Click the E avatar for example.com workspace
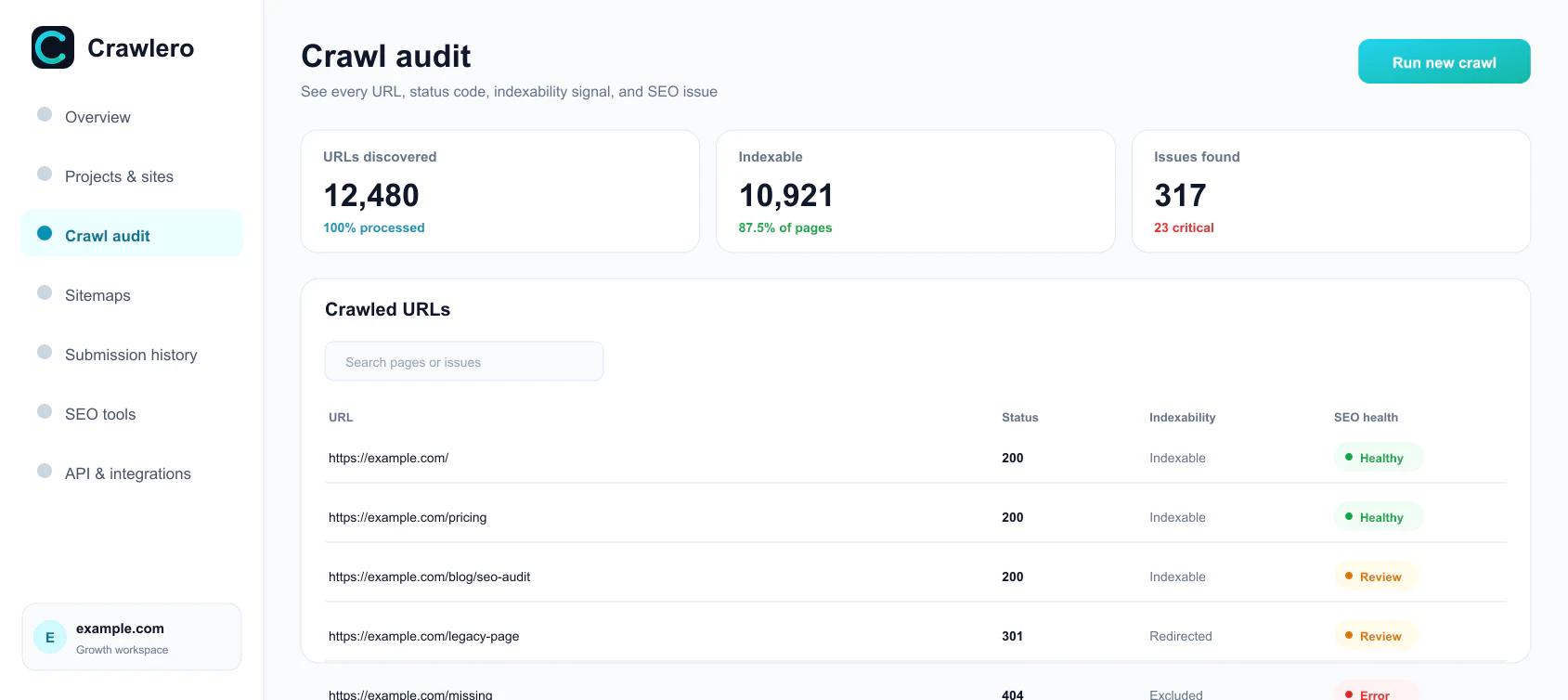This screenshot has height=700, width=1568. click(50, 637)
